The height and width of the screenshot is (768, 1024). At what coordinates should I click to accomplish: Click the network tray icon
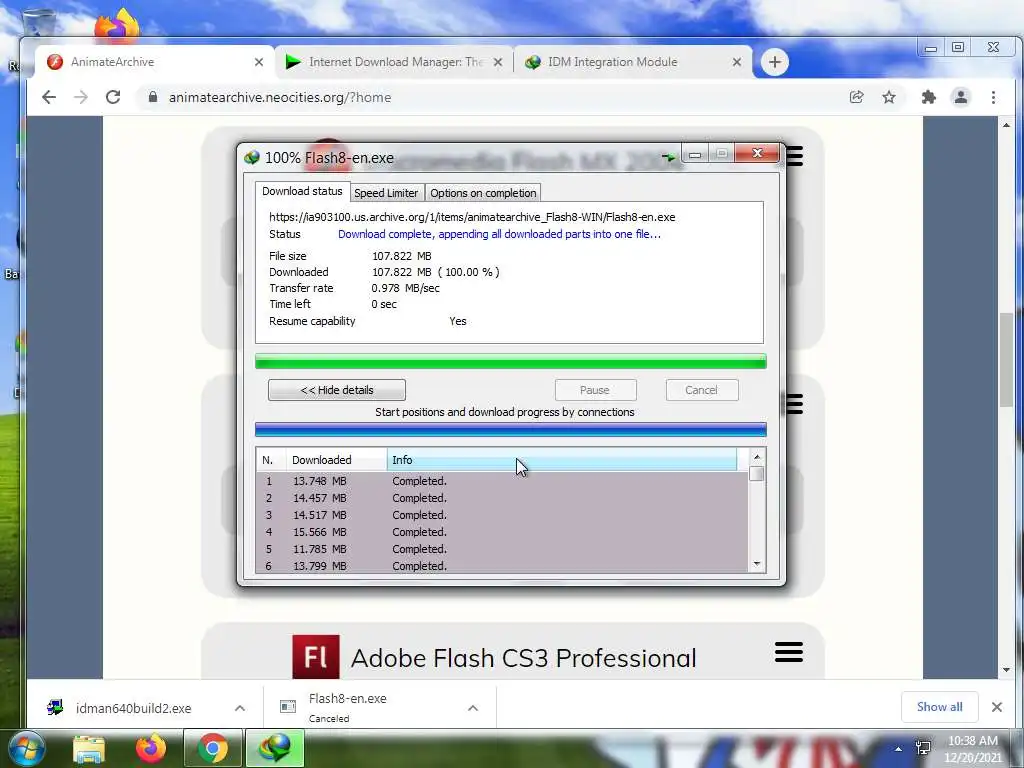(x=923, y=748)
